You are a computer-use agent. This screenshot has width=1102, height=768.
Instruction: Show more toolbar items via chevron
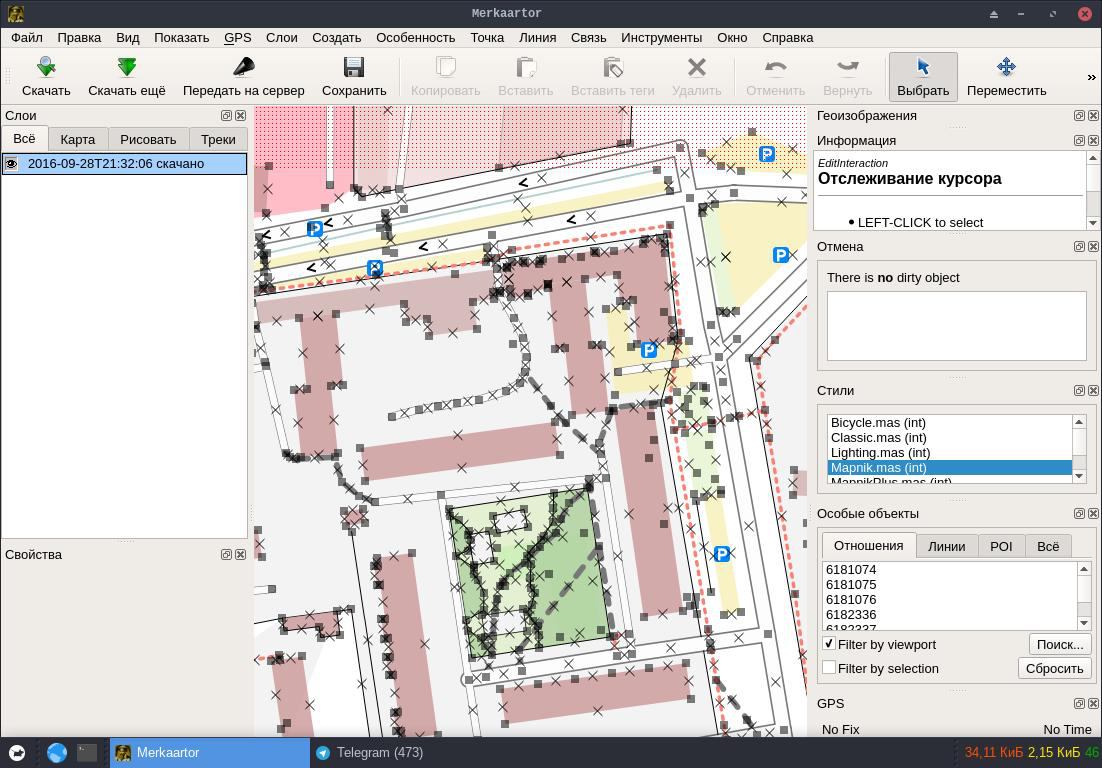(1091, 77)
